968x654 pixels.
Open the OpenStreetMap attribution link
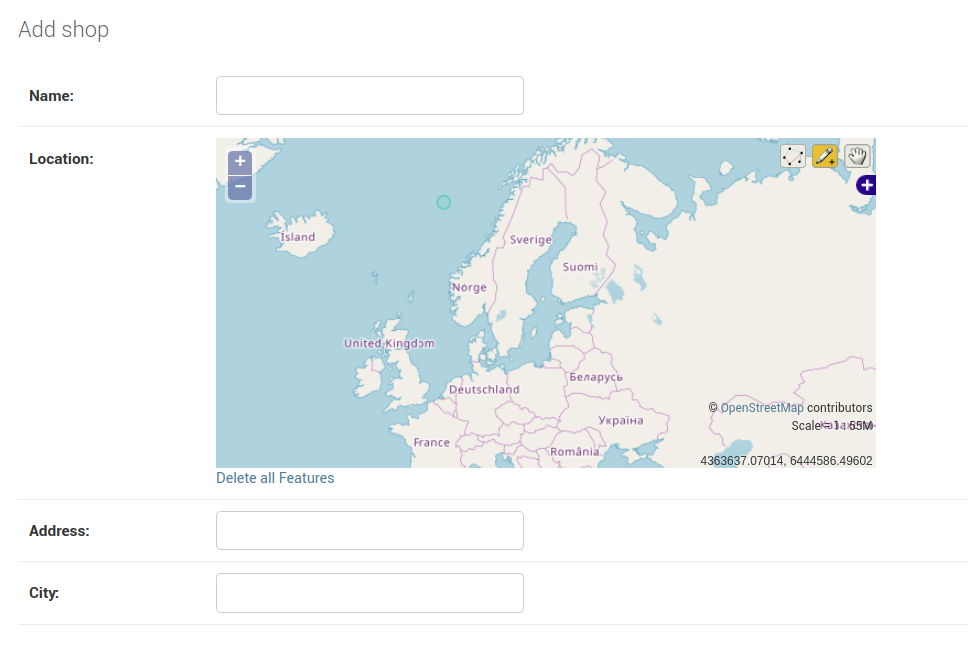tap(762, 408)
